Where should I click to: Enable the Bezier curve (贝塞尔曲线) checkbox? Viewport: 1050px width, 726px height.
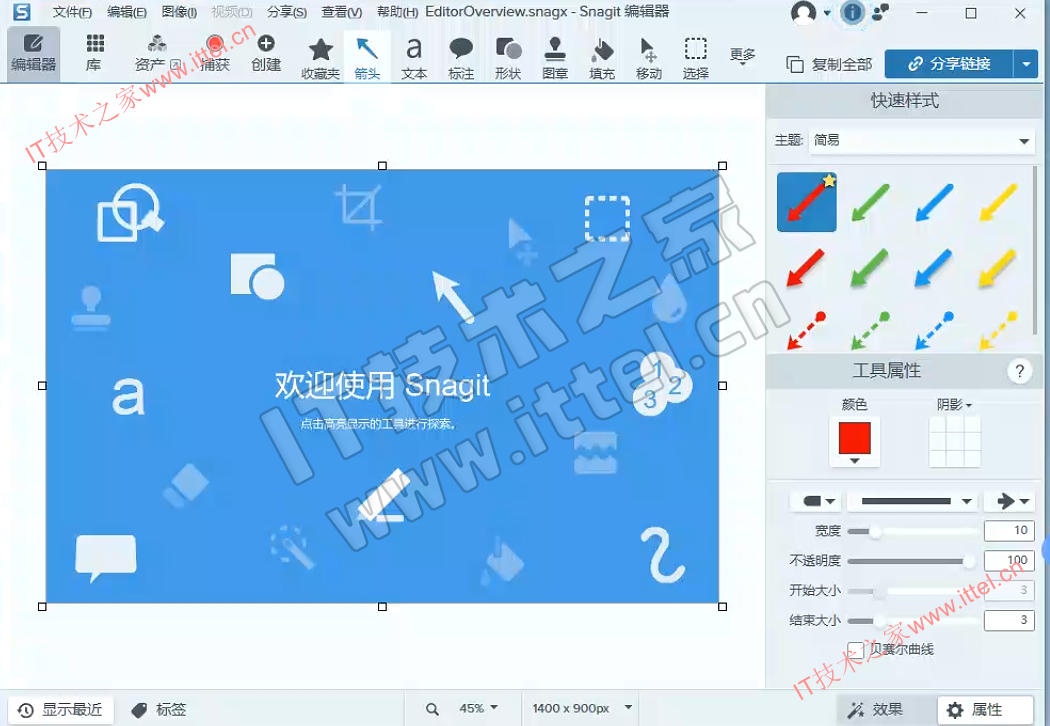coord(856,650)
